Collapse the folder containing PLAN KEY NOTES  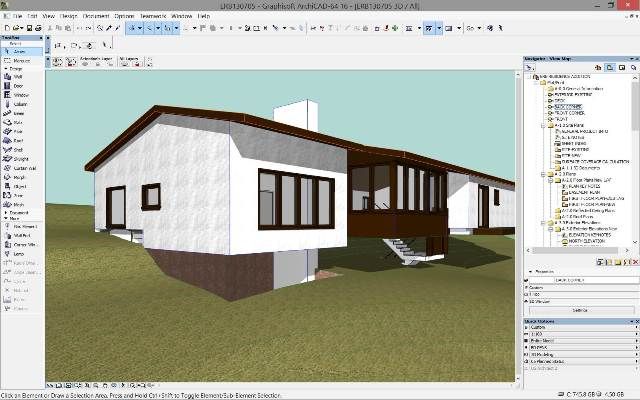[x=551, y=180]
